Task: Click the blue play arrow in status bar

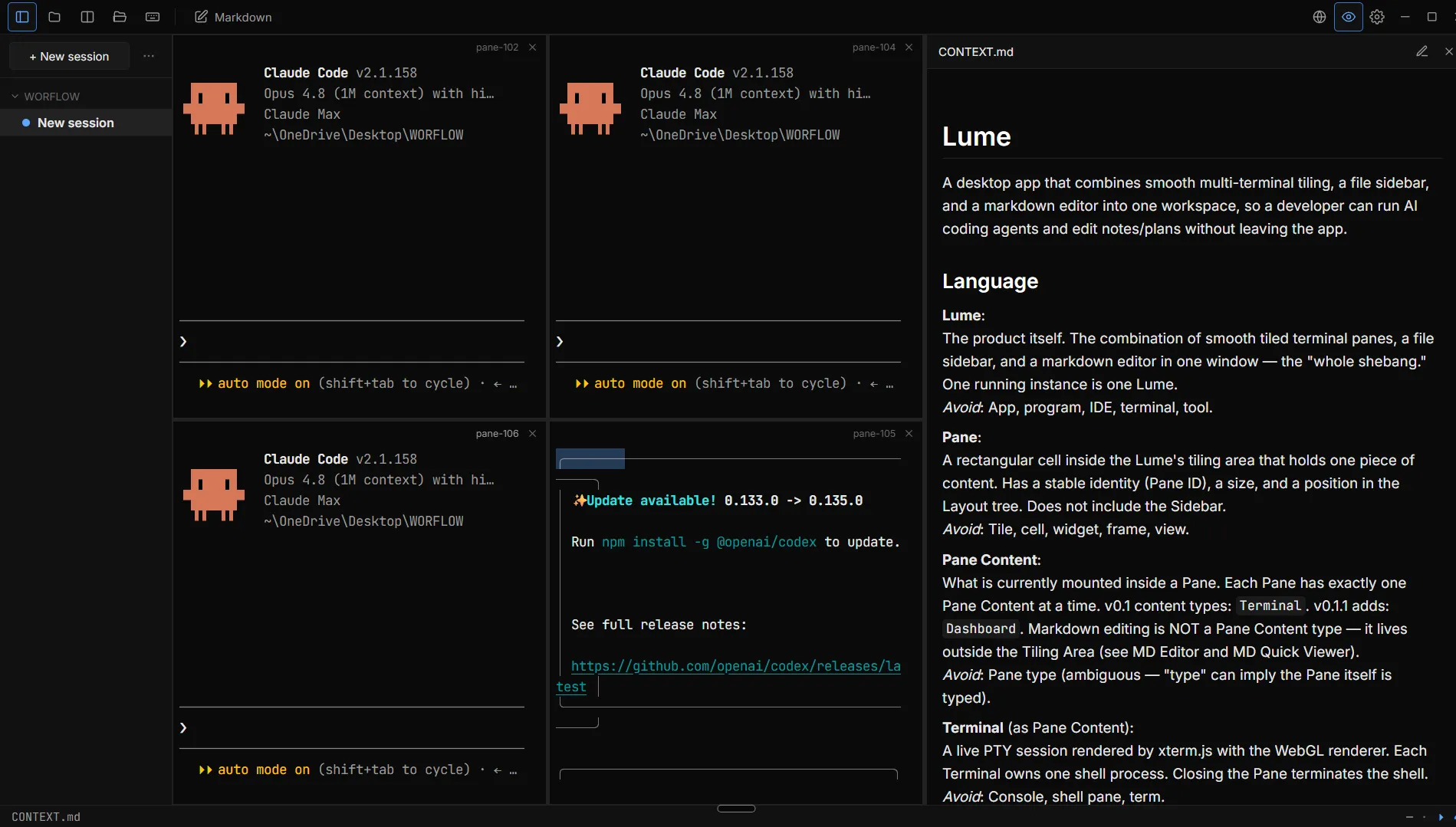Action: tap(1441, 817)
